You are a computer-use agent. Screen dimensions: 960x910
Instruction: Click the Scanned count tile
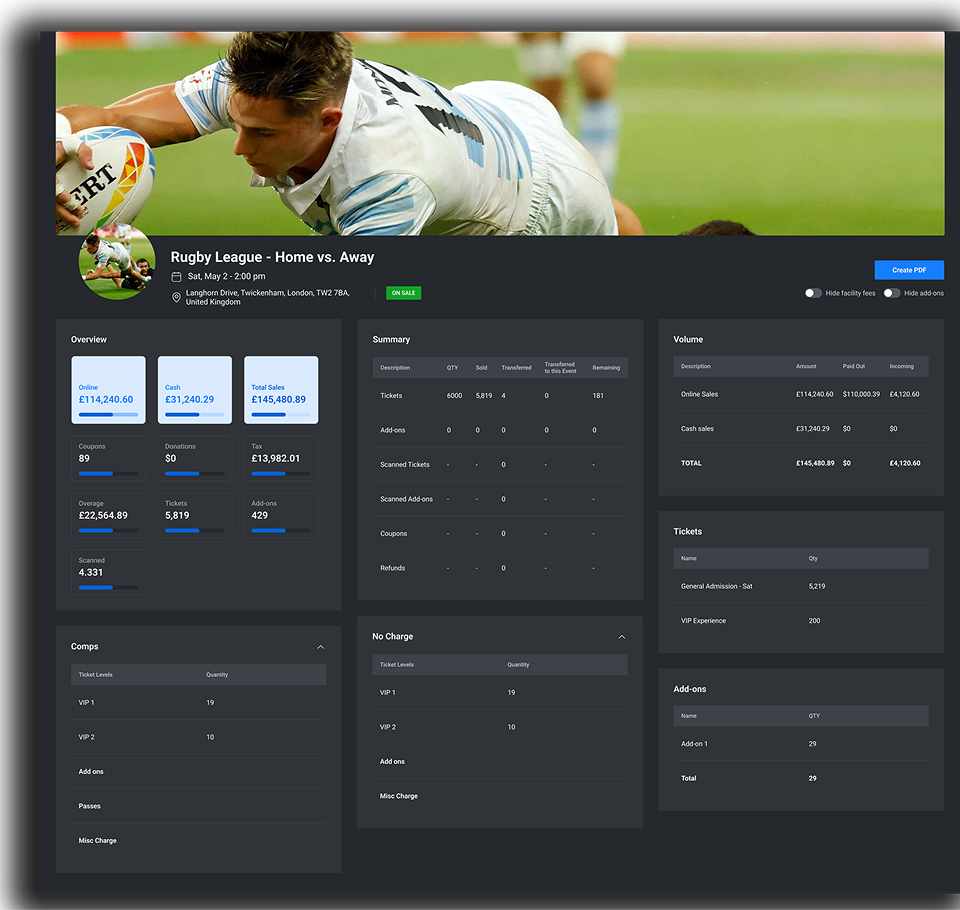[108, 572]
